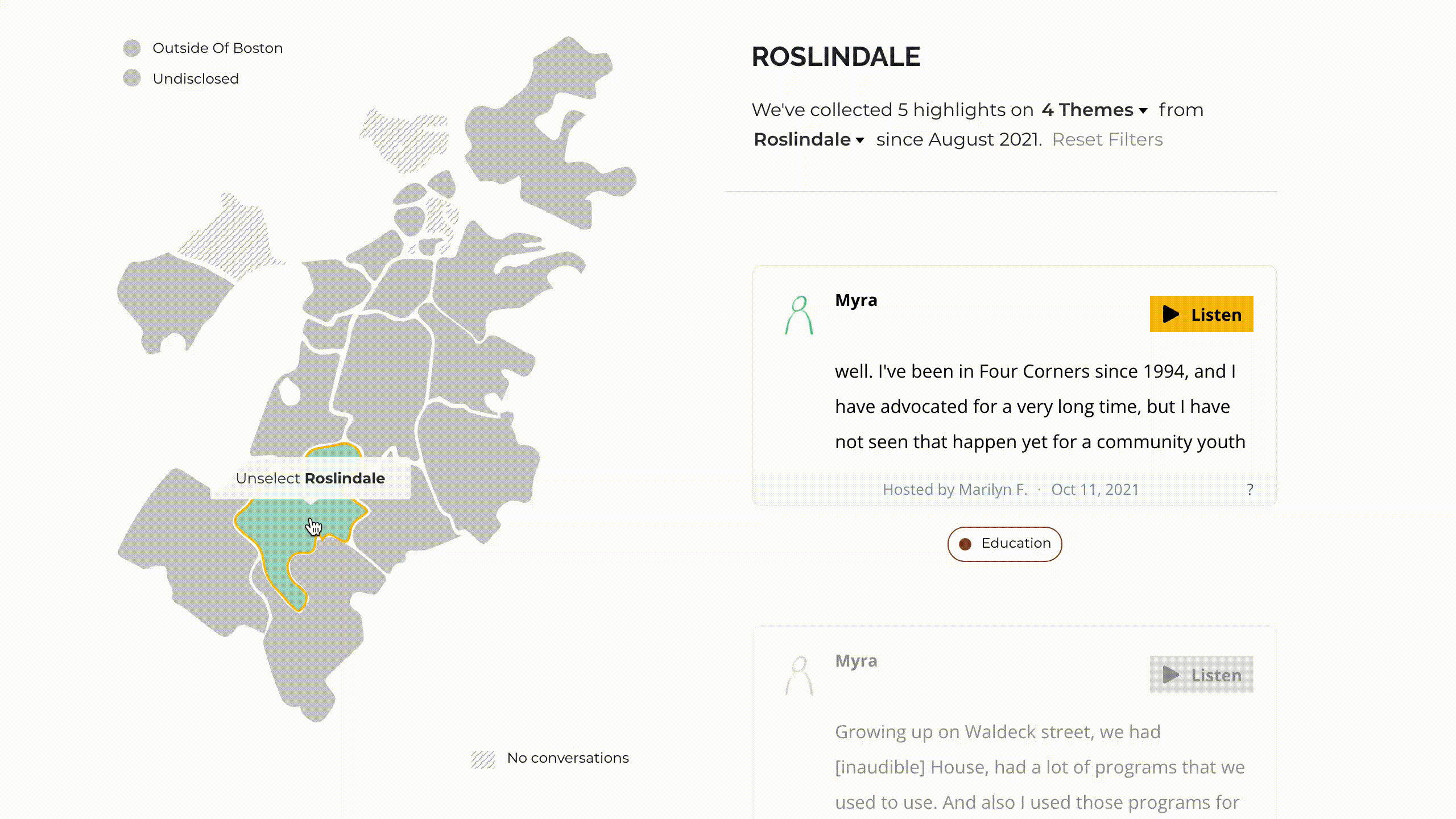Open the 4 Themes dropdown
Screen dimensions: 1456x819
point(1094,110)
